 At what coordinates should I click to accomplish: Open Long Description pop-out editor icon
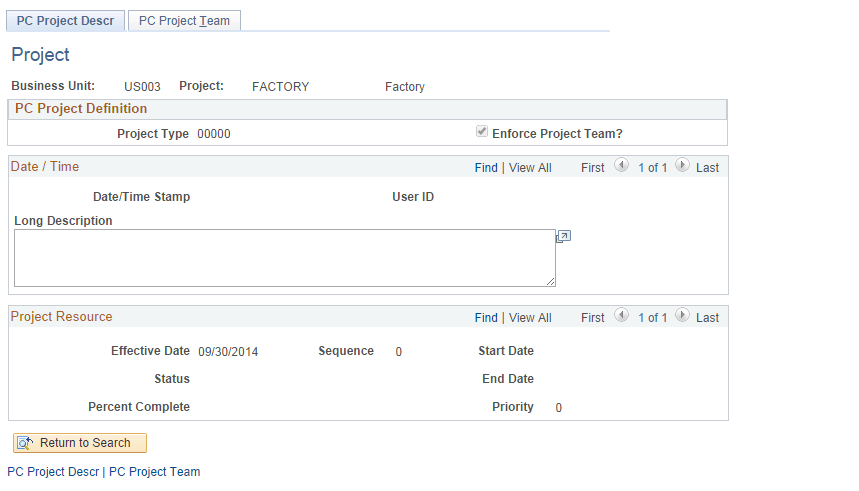pyautogui.click(x=564, y=237)
